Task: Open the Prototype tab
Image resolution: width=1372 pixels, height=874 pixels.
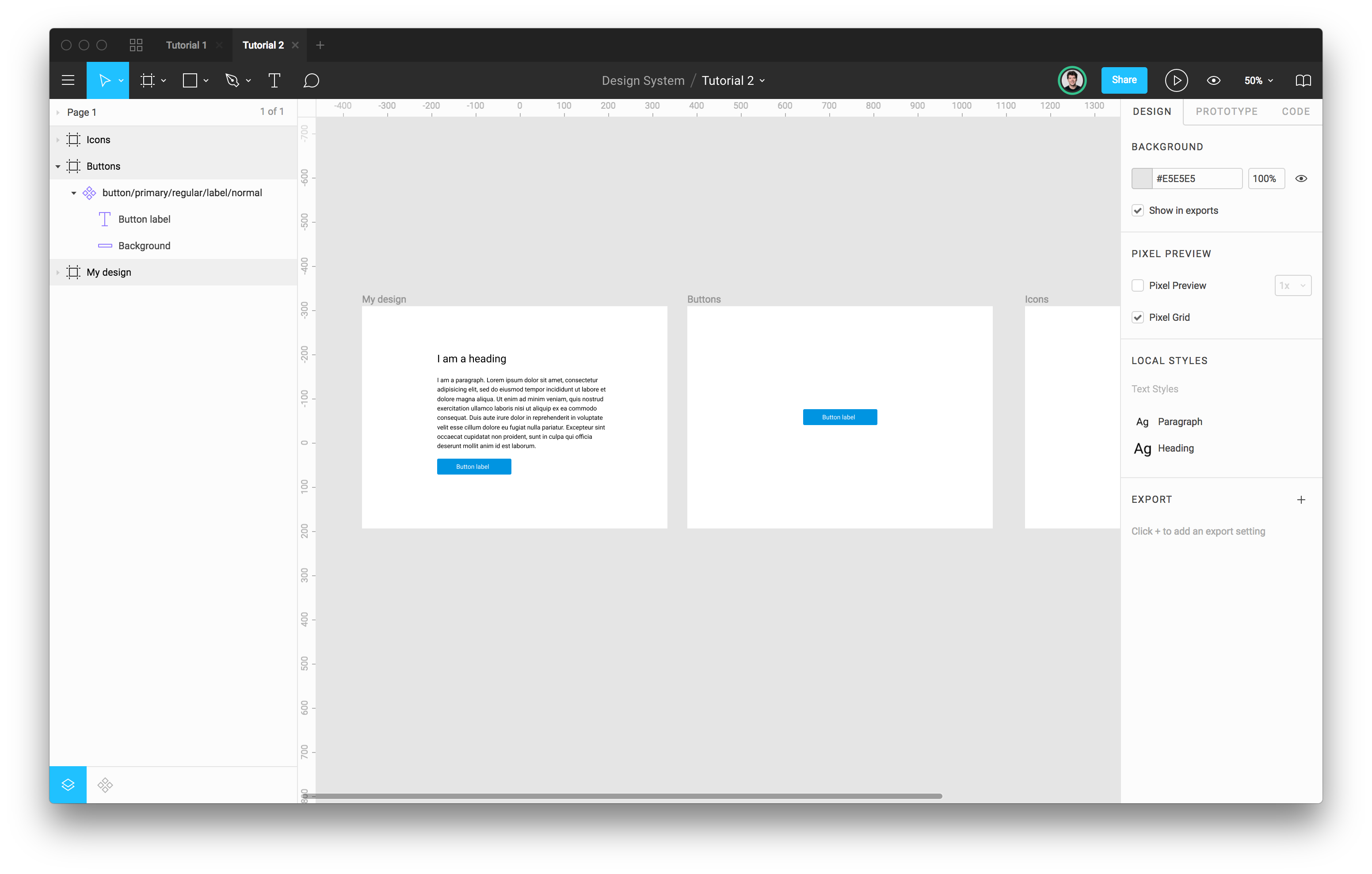Action: 1226,112
